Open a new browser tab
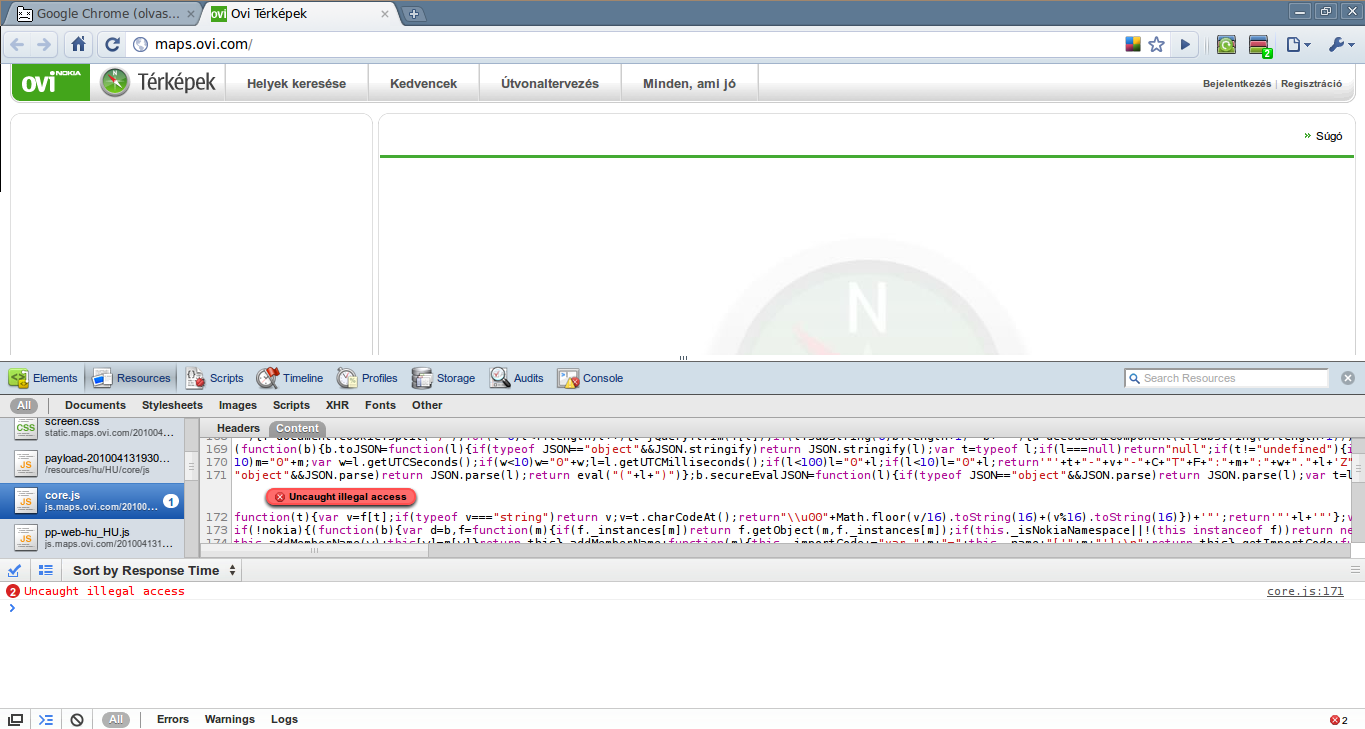The width and height of the screenshot is (1365, 729). [x=414, y=14]
